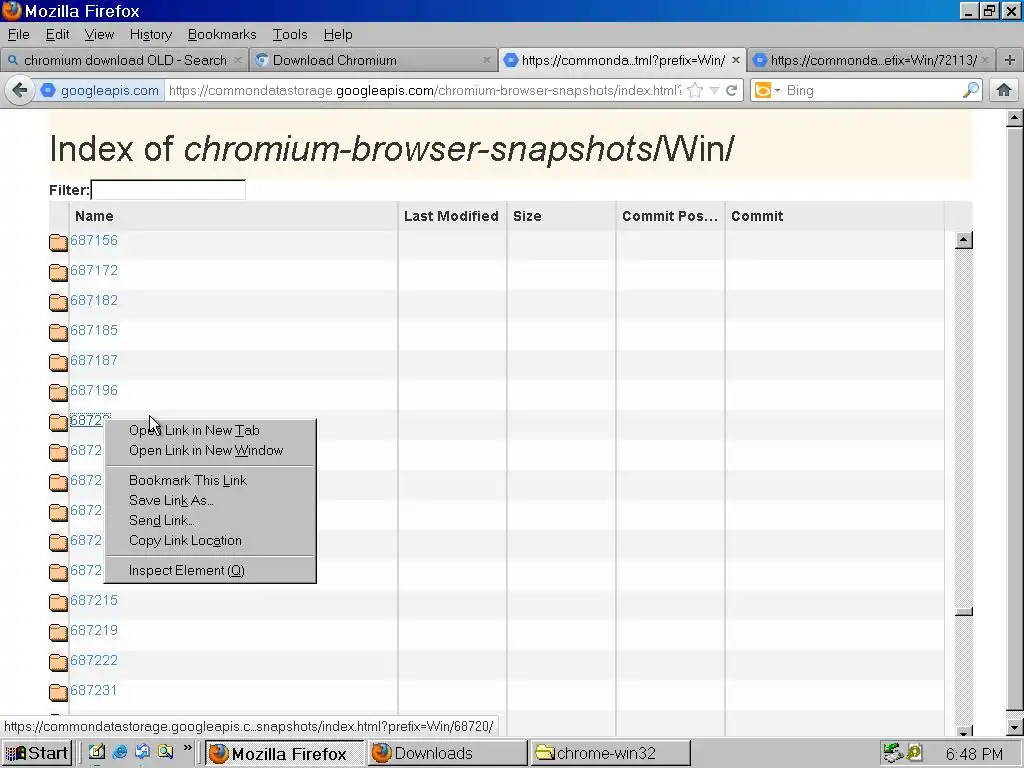Go to the home page icon

pos(1004,90)
